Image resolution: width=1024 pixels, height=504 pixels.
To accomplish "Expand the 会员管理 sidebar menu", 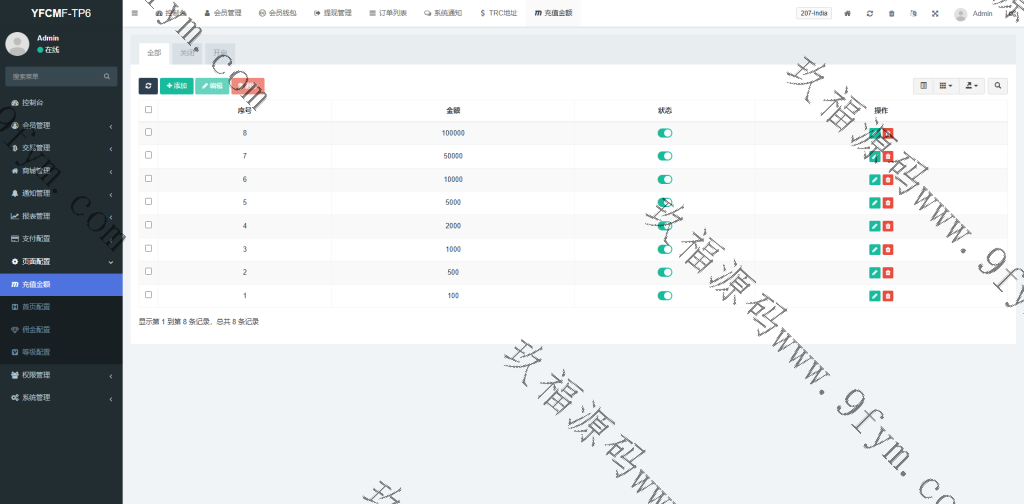I will [60, 125].
